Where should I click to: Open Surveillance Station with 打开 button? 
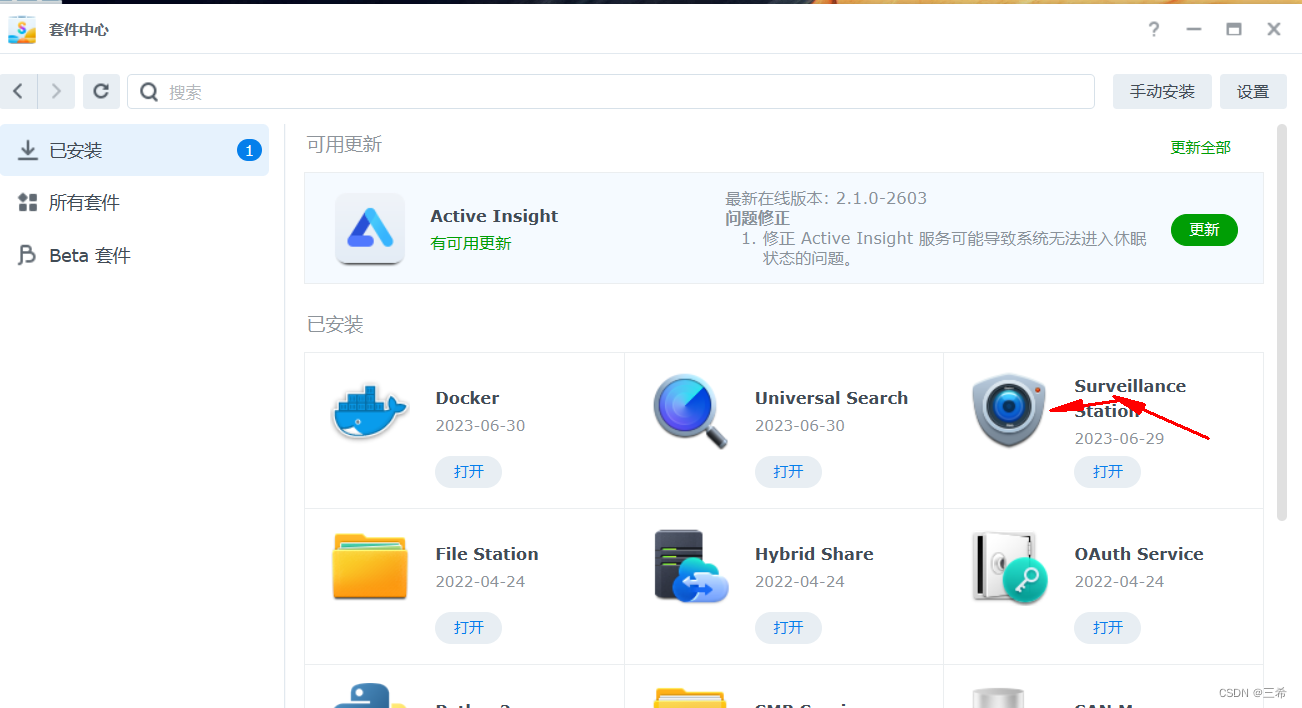(x=1108, y=472)
